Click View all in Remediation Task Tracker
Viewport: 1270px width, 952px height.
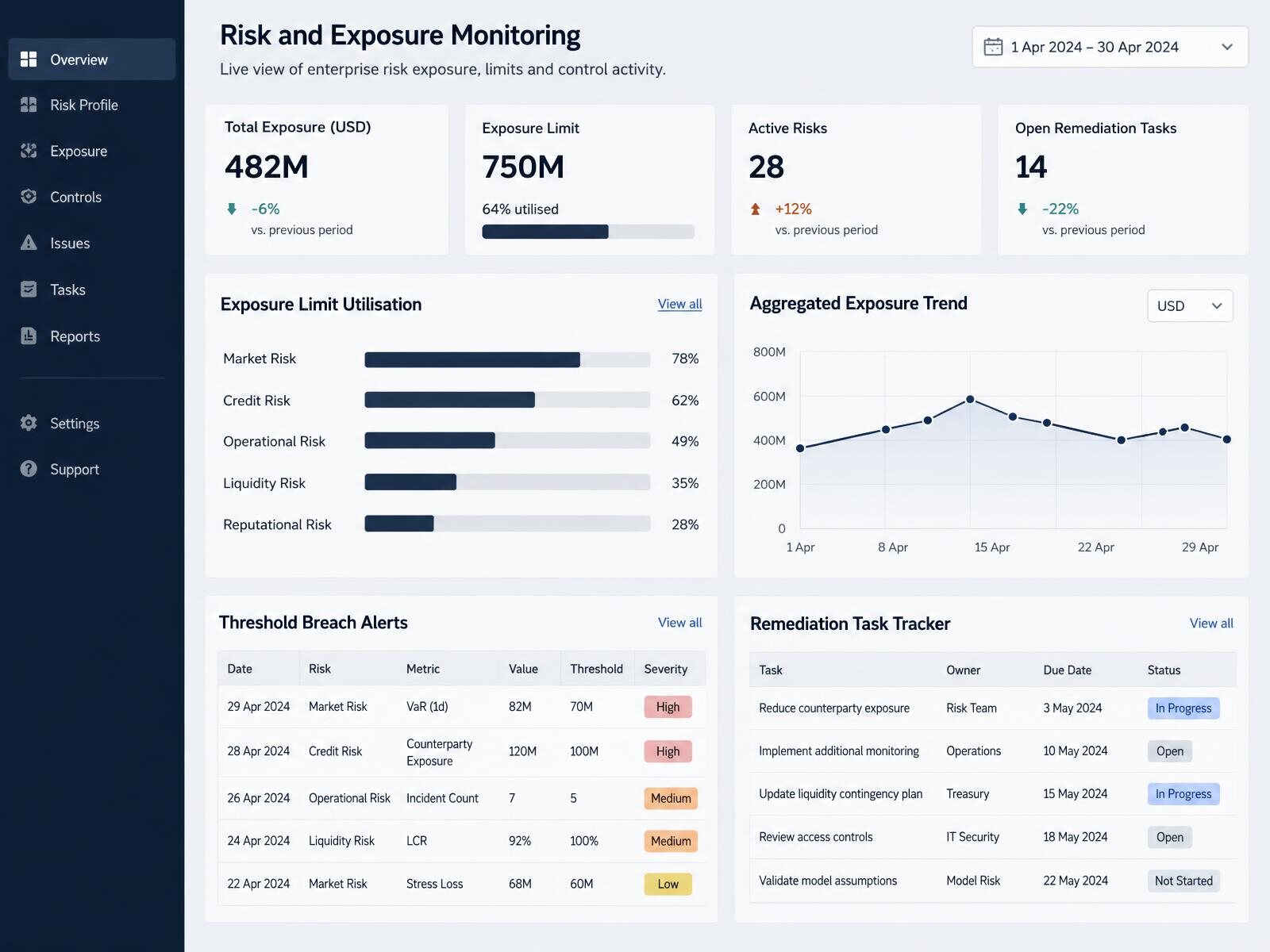pos(1211,624)
